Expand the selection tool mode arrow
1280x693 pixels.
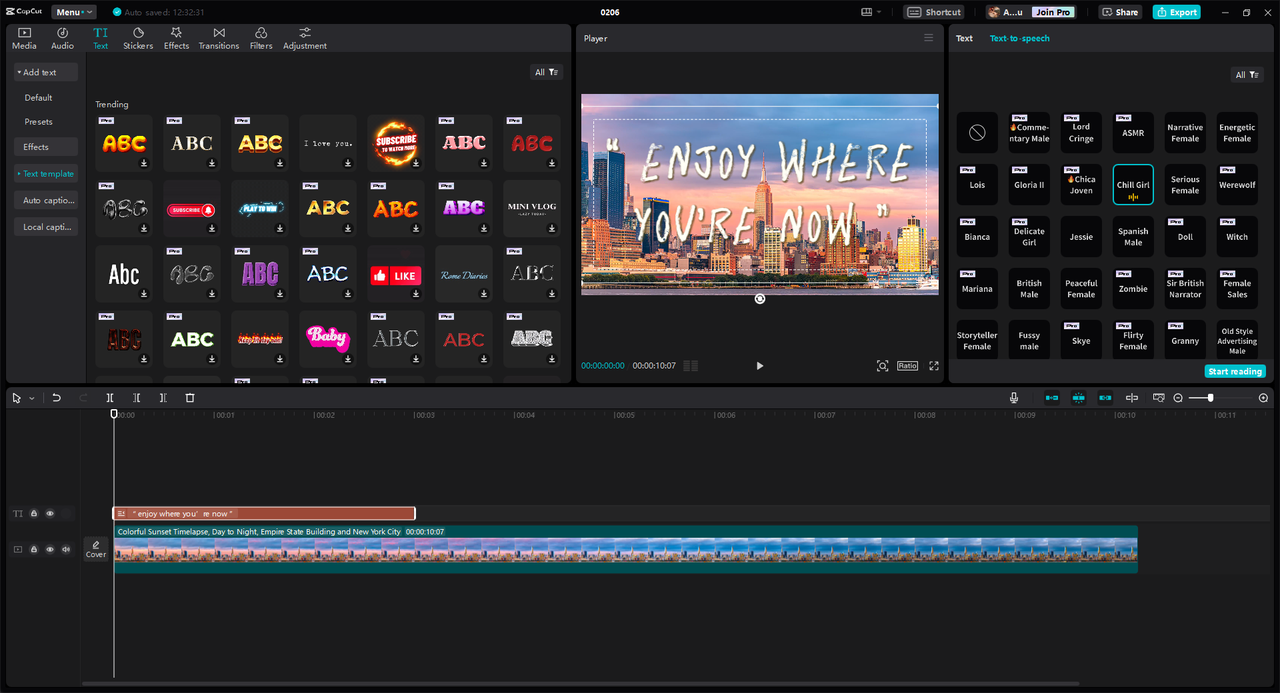tap(32, 398)
